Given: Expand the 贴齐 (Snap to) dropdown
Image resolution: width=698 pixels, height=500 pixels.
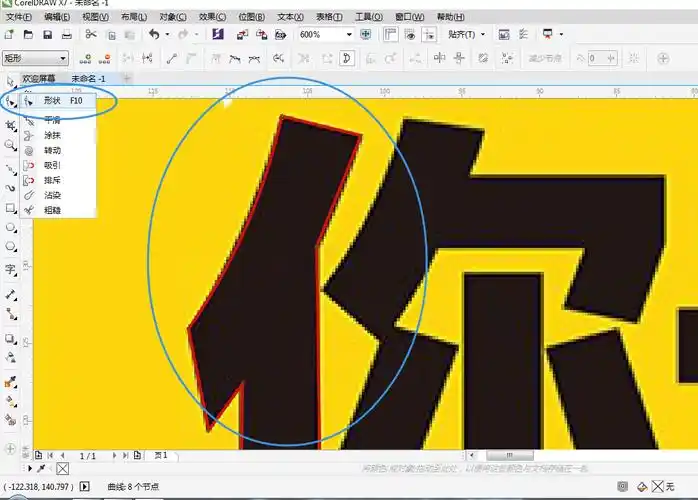Looking at the screenshot, I should tap(484, 34).
